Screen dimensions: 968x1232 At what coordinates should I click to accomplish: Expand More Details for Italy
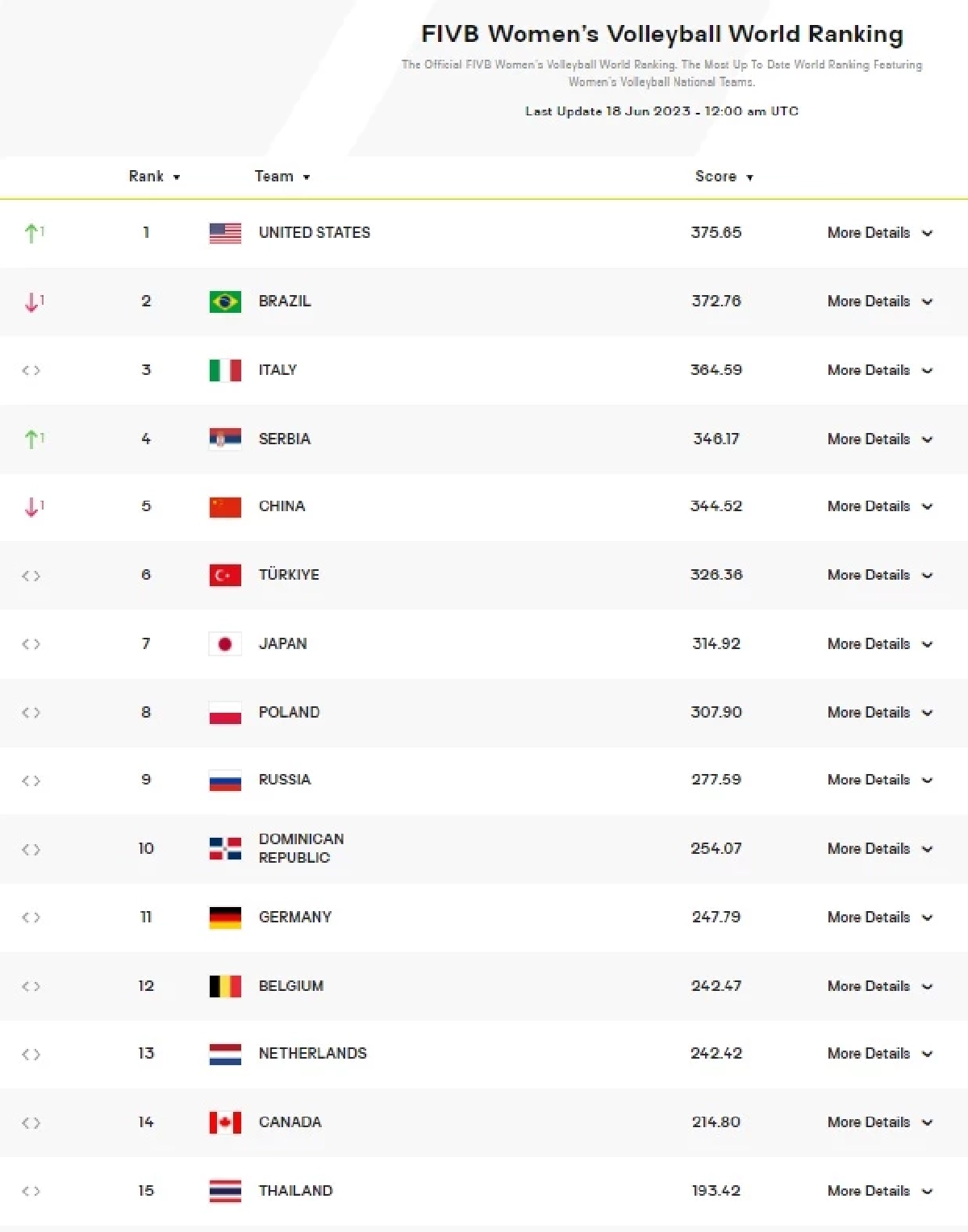click(879, 370)
